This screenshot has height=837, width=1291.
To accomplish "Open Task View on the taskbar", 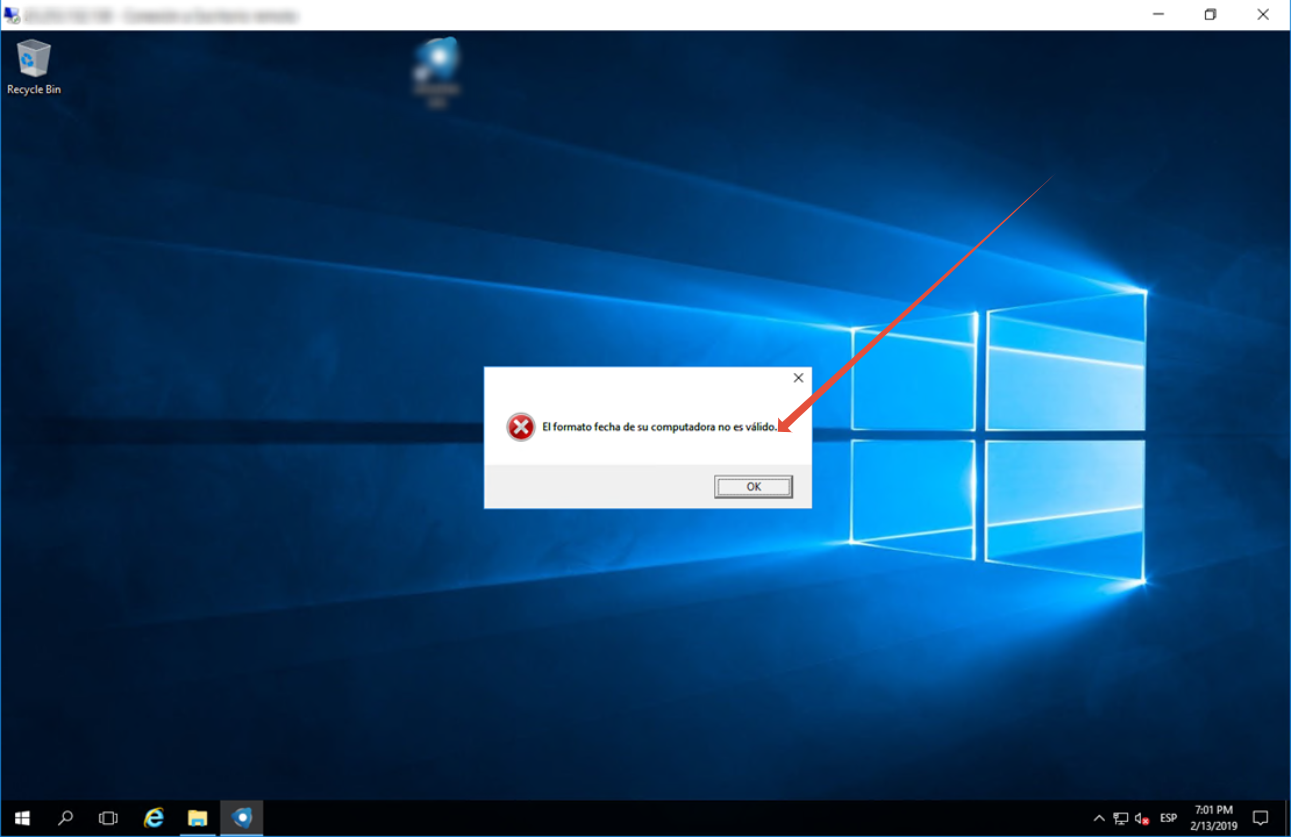I will click(108, 818).
